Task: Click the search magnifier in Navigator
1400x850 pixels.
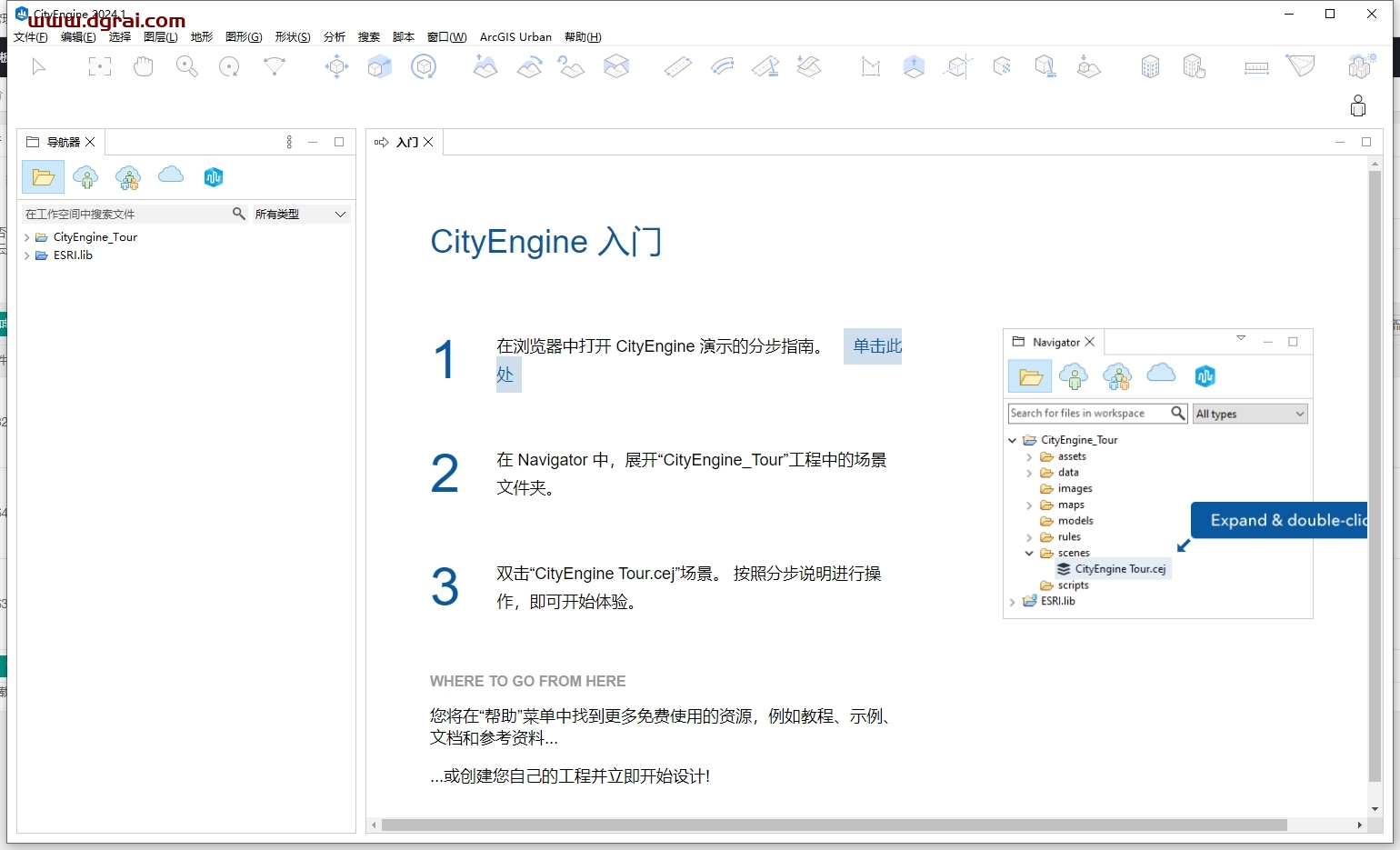Action: click(x=239, y=214)
